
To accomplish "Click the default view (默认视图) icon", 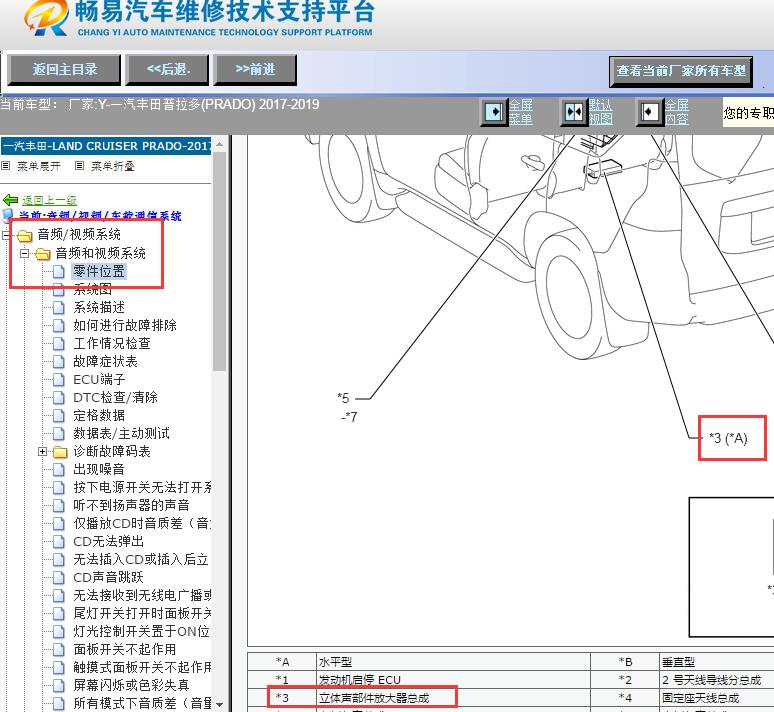I will pyautogui.click(x=574, y=112).
